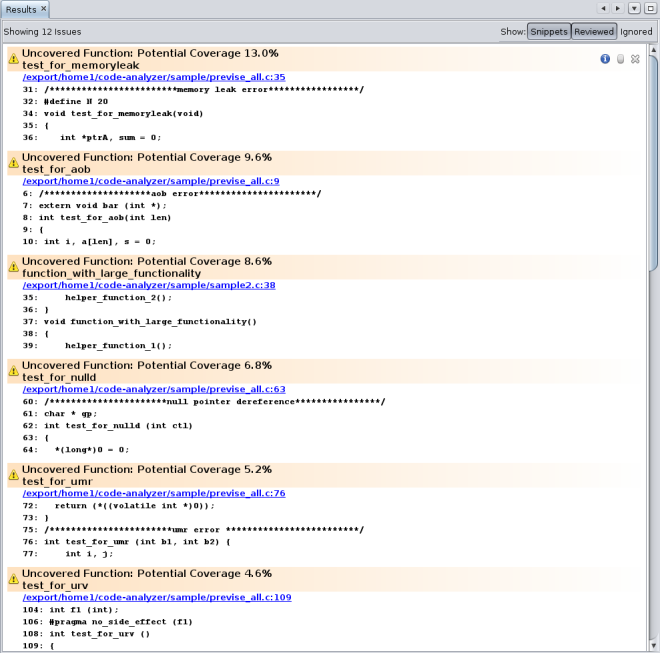Select issue header Potential Coverage 5.2%

tap(327, 475)
